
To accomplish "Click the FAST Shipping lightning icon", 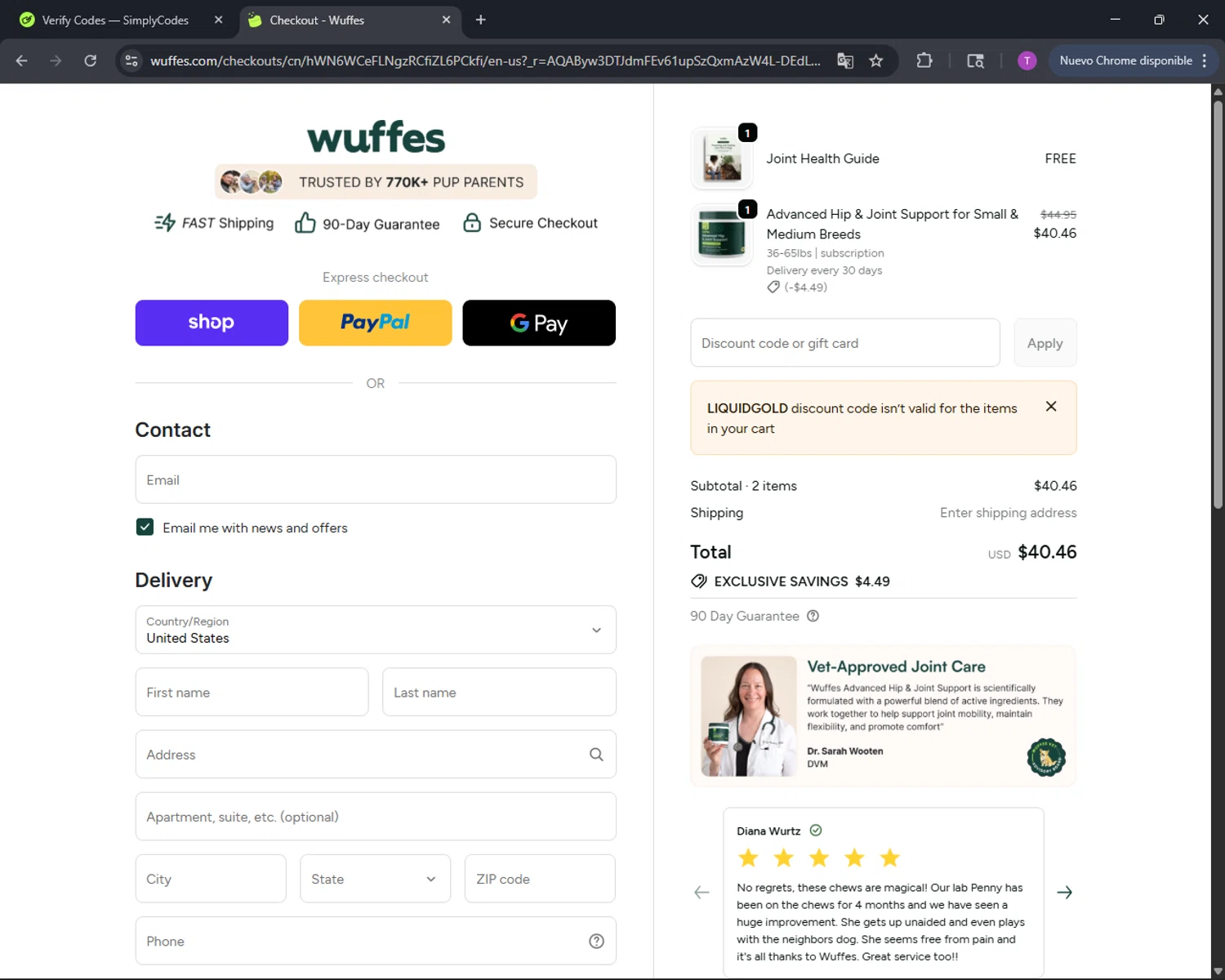I will (x=165, y=222).
